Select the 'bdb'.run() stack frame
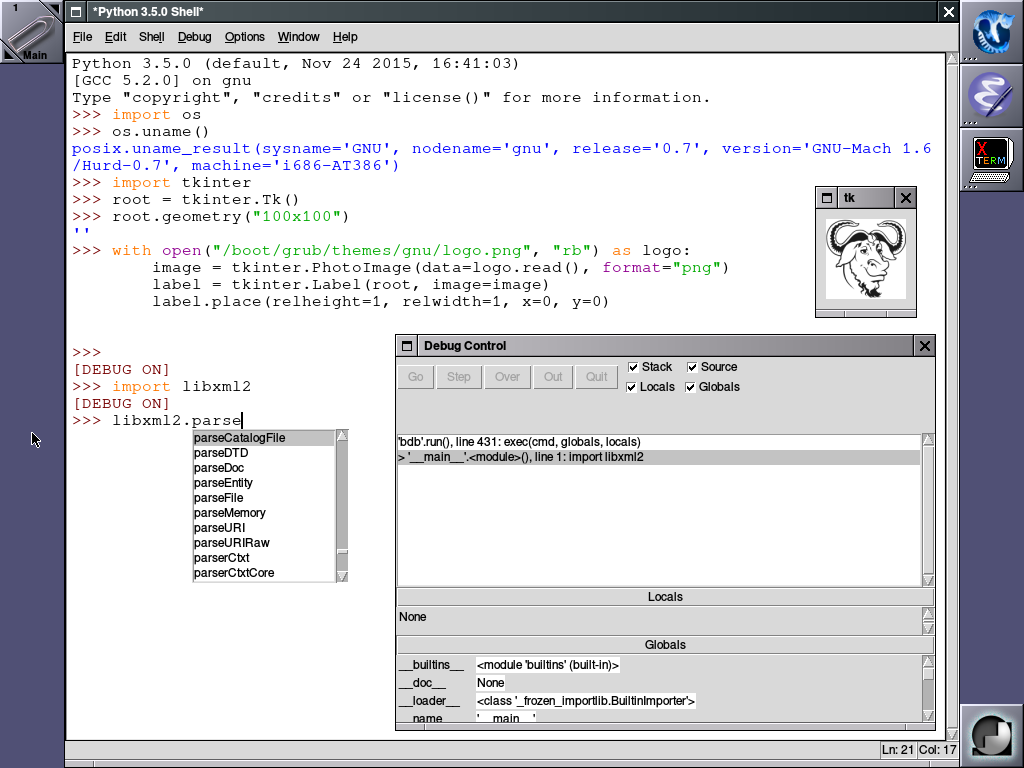1024x768 pixels. pyautogui.click(x=659, y=442)
